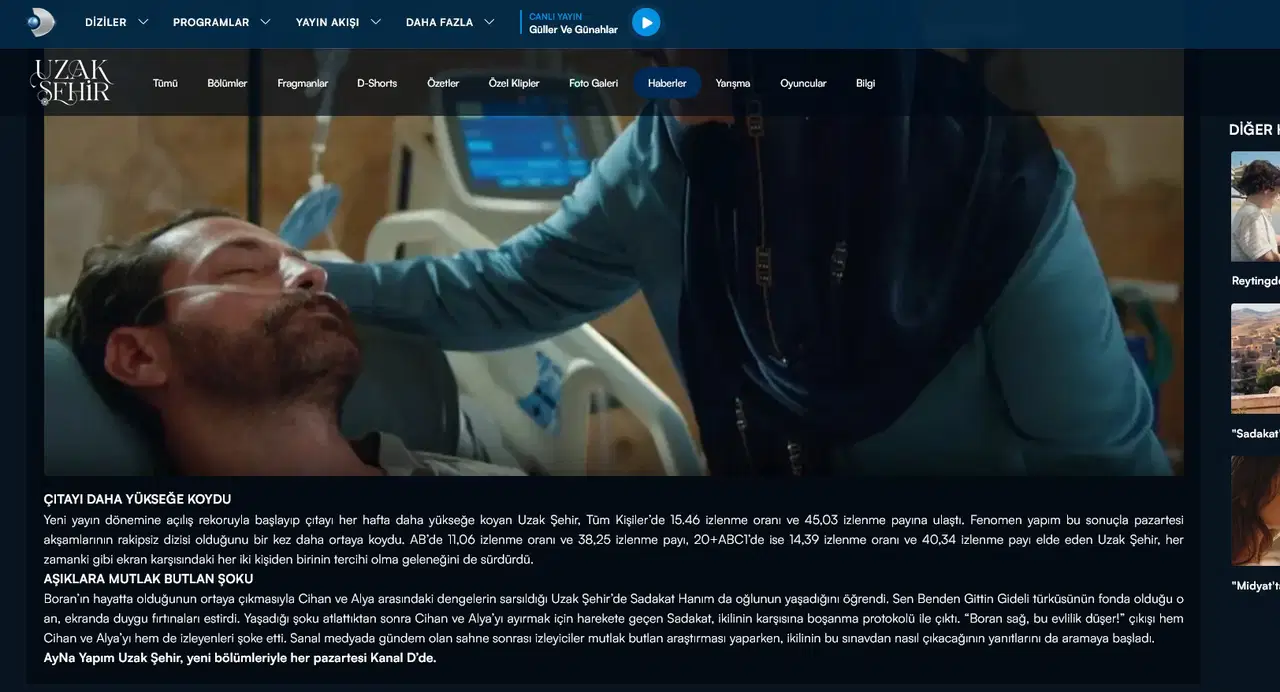
Task: View the Foto Galeri tab
Action: (593, 83)
